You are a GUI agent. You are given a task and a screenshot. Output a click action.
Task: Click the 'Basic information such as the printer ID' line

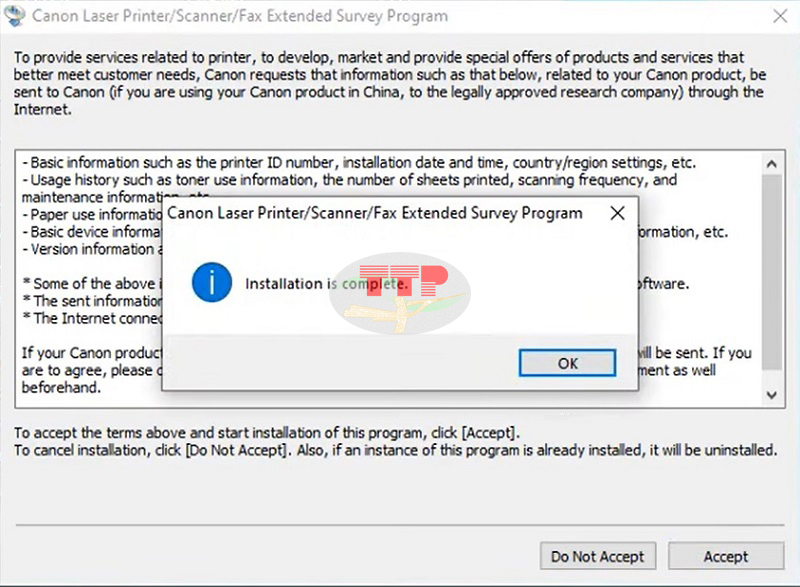[x=359, y=163]
